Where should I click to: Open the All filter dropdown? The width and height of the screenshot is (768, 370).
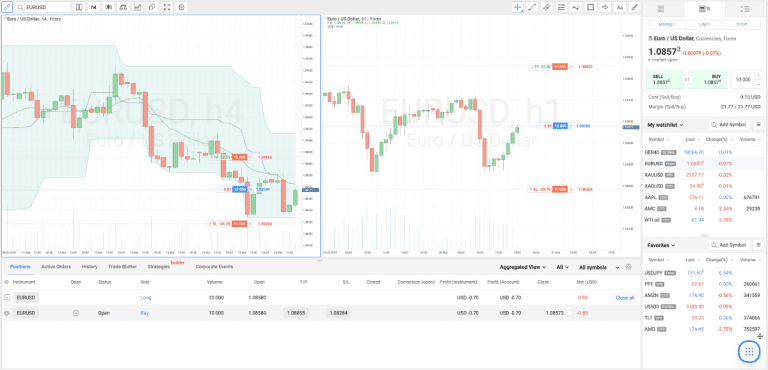pyautogui.click(x=563, y=267)
